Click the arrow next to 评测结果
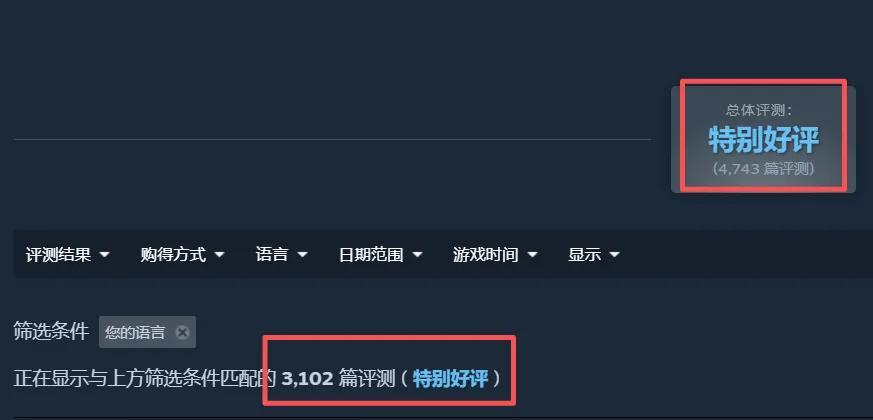This screenshot has width=873, height=420. point(104,255)
